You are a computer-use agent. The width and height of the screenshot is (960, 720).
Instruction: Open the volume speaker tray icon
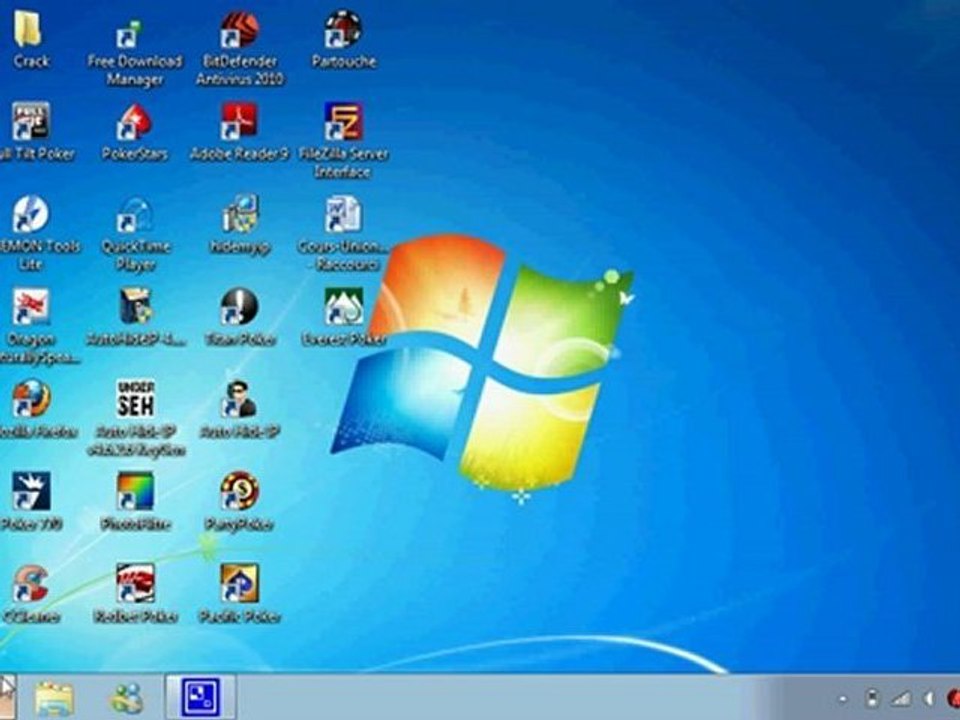point(929,699)
